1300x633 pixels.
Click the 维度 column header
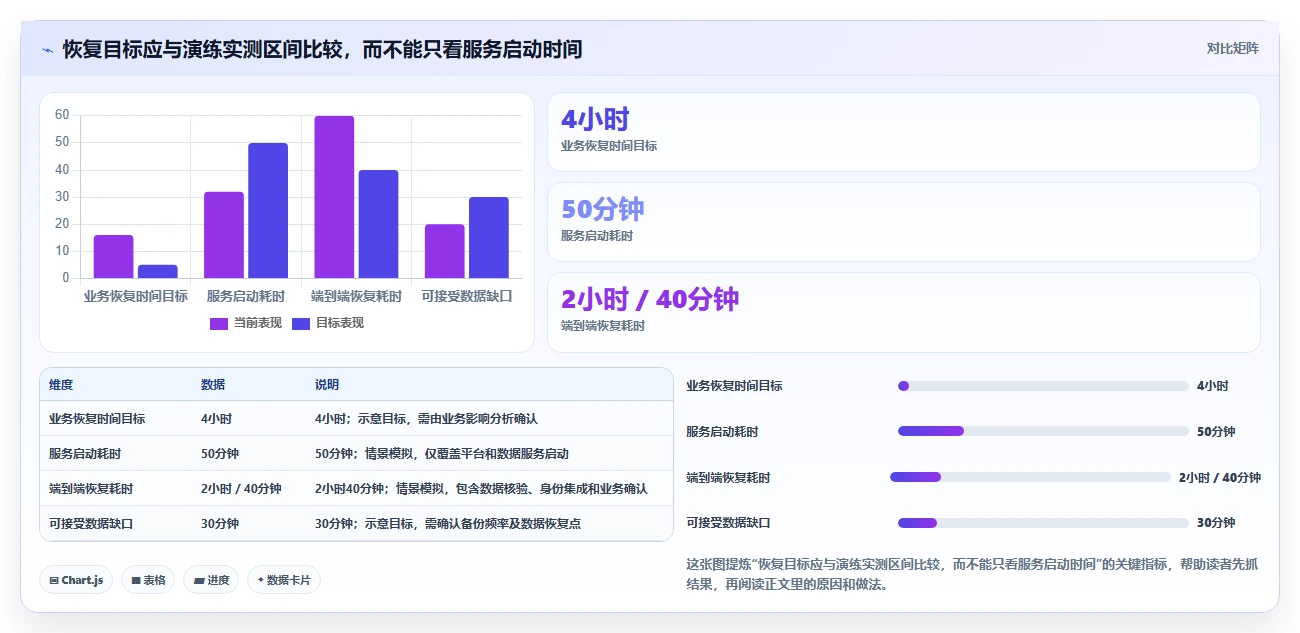point(61,385)
